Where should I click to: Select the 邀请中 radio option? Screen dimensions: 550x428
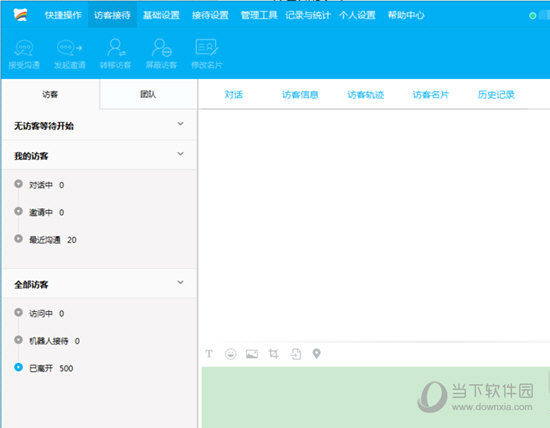click(18, 211)
